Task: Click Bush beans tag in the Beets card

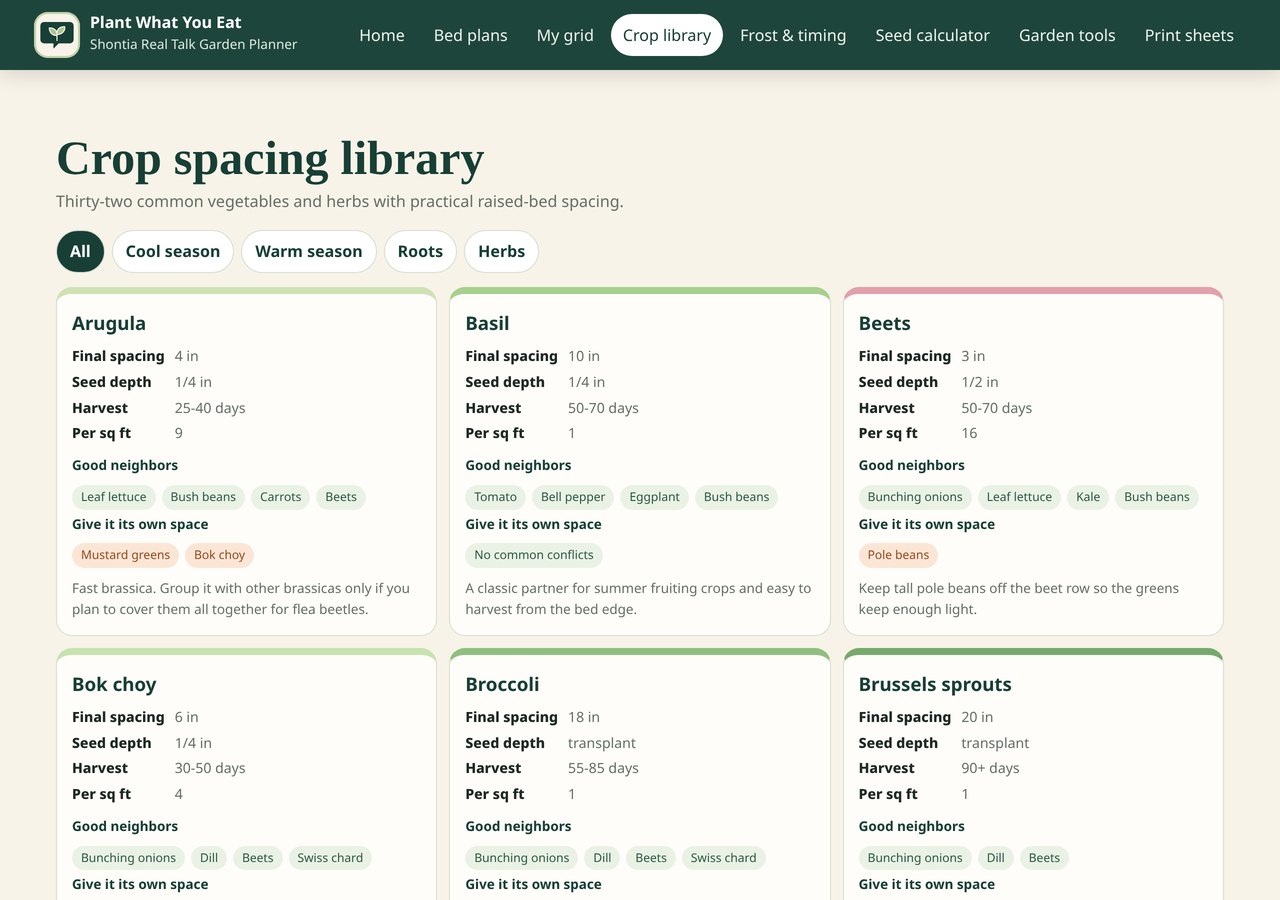Action: 1157,497
